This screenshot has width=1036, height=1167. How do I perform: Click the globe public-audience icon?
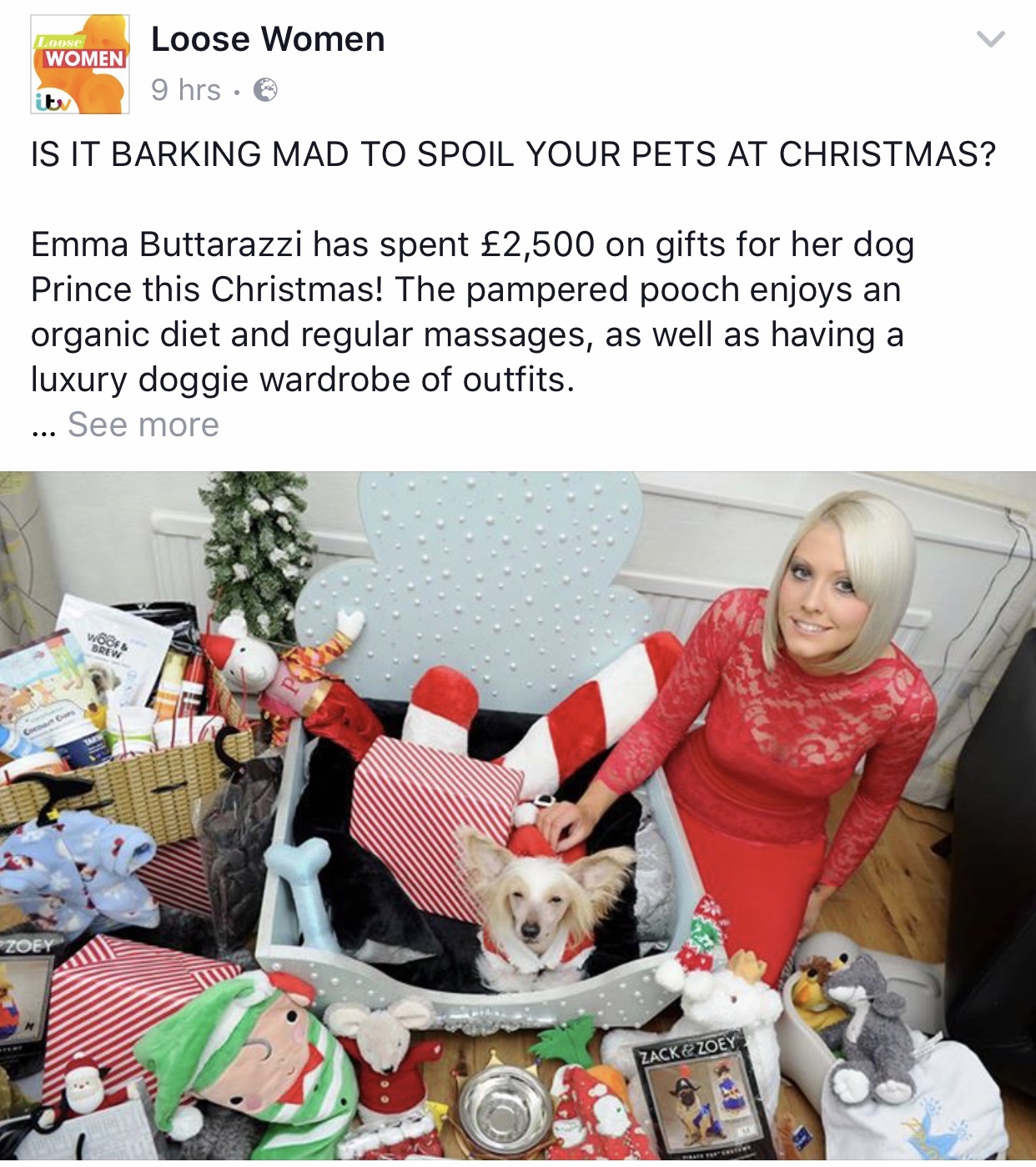pyautogui.click(x=265, y=90)
